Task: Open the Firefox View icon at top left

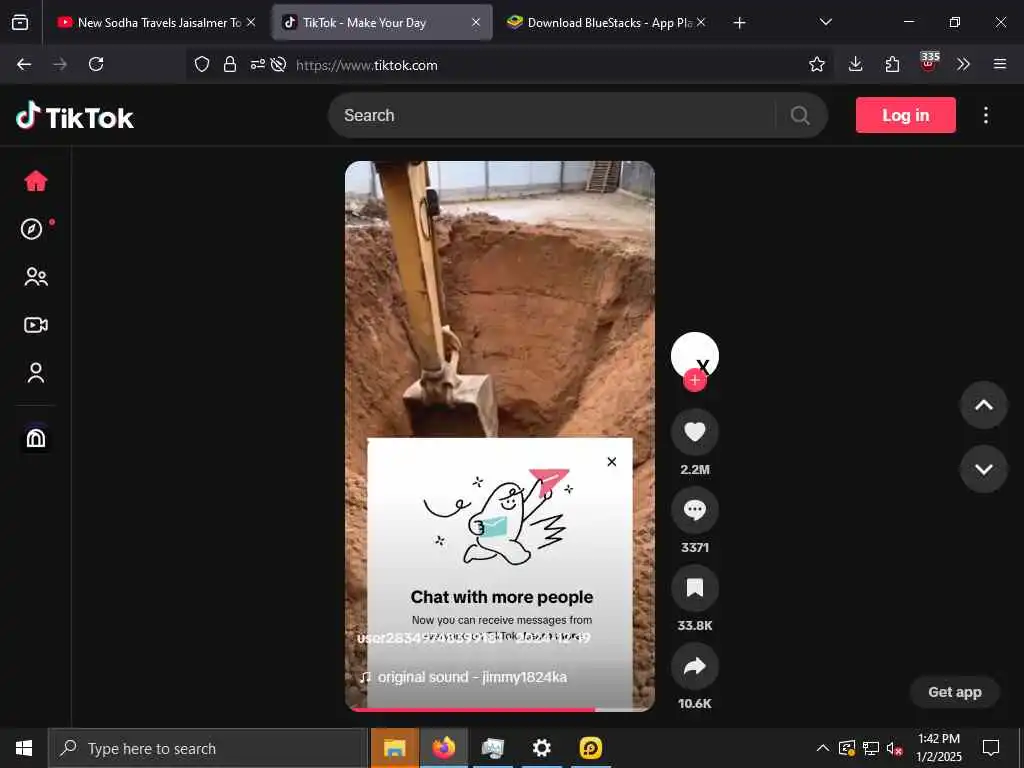Action: point(20,23)
